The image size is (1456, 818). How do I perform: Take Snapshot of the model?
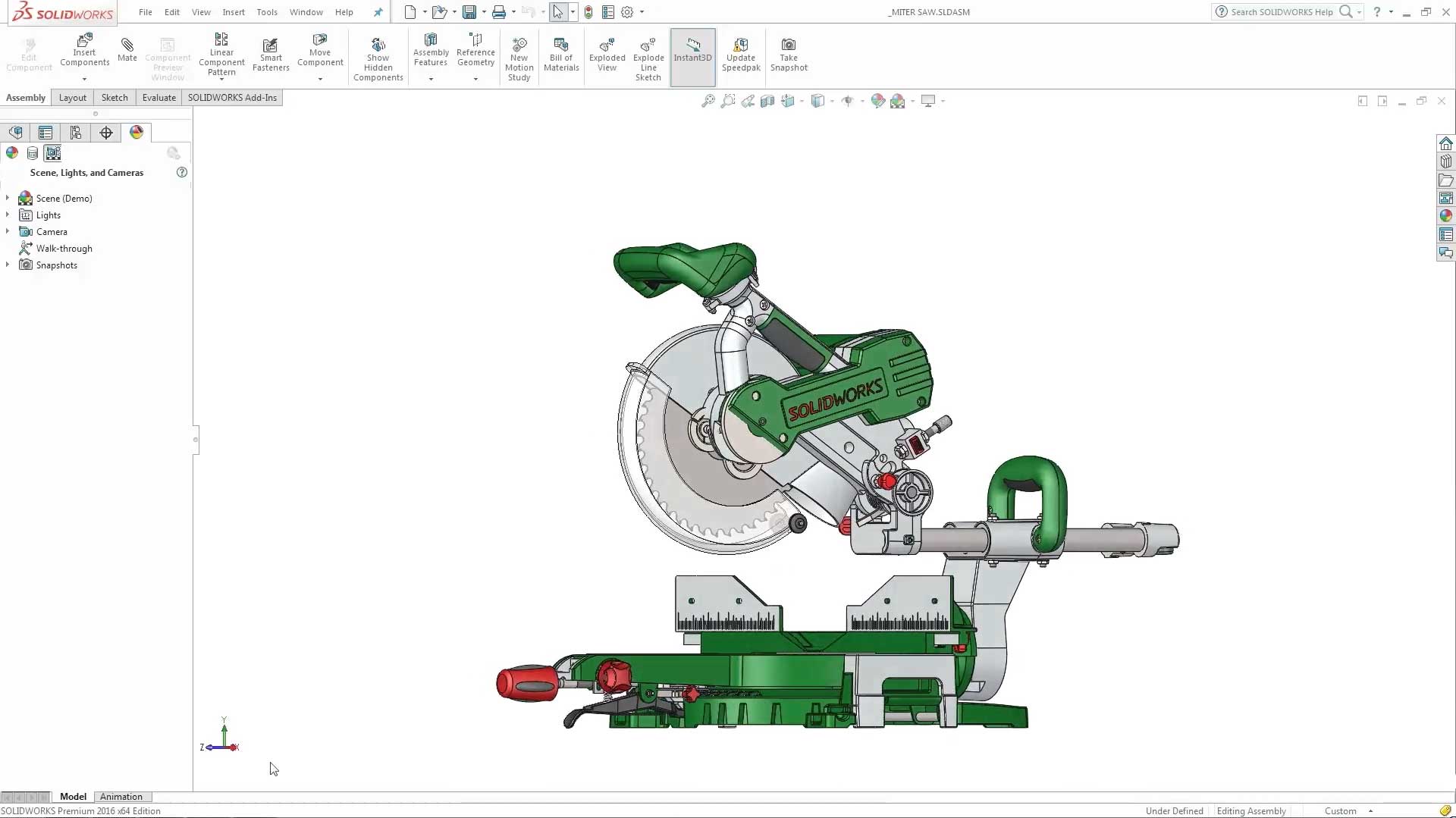click(789, 55)
